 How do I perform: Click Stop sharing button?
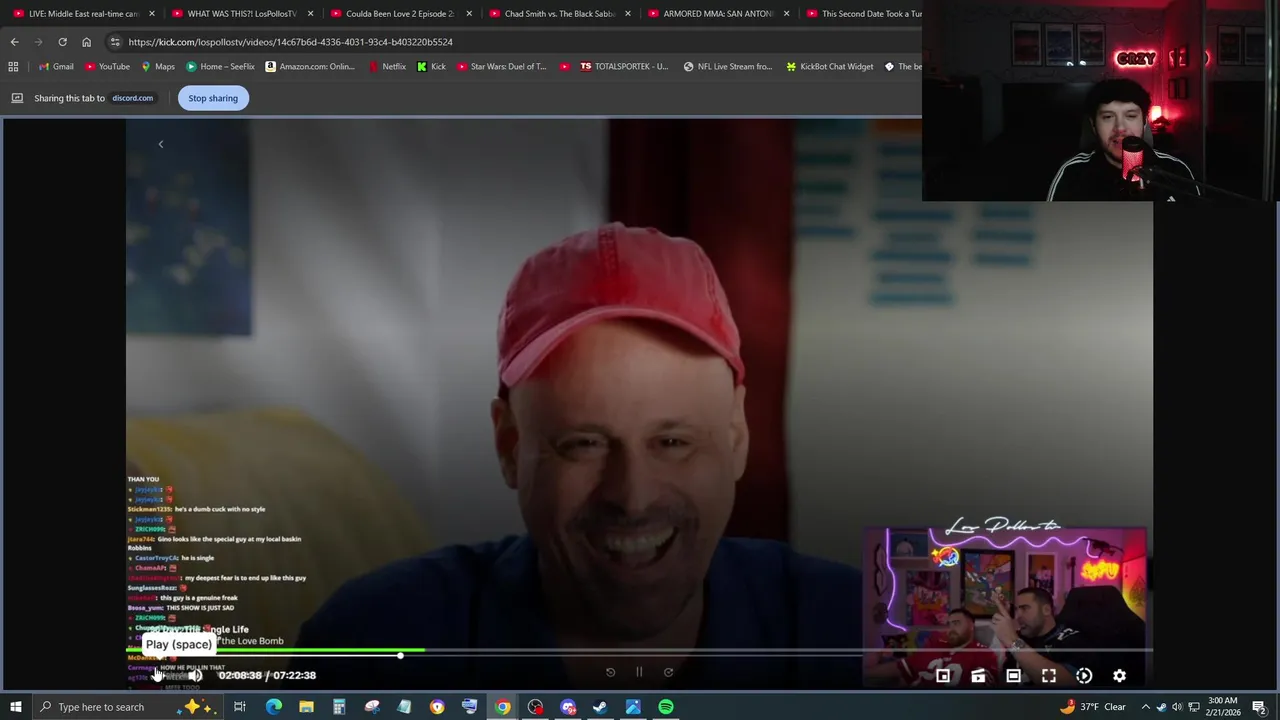pos(213,98)
